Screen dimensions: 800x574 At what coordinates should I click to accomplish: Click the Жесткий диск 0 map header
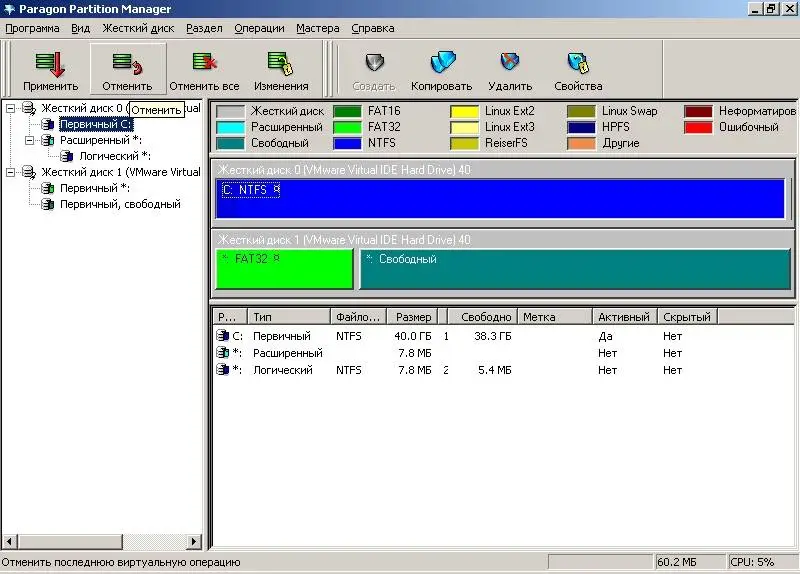[x=344, y=170]
